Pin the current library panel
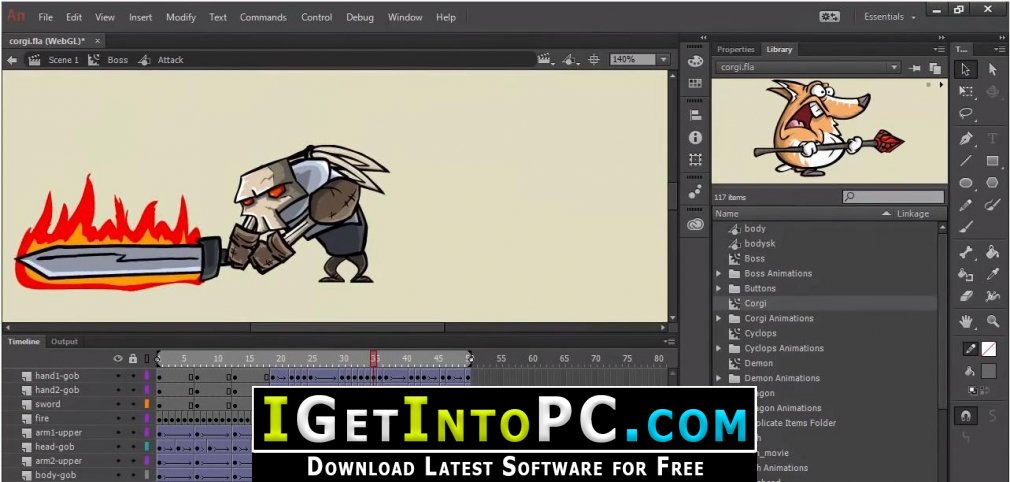 tap(915, 67)
